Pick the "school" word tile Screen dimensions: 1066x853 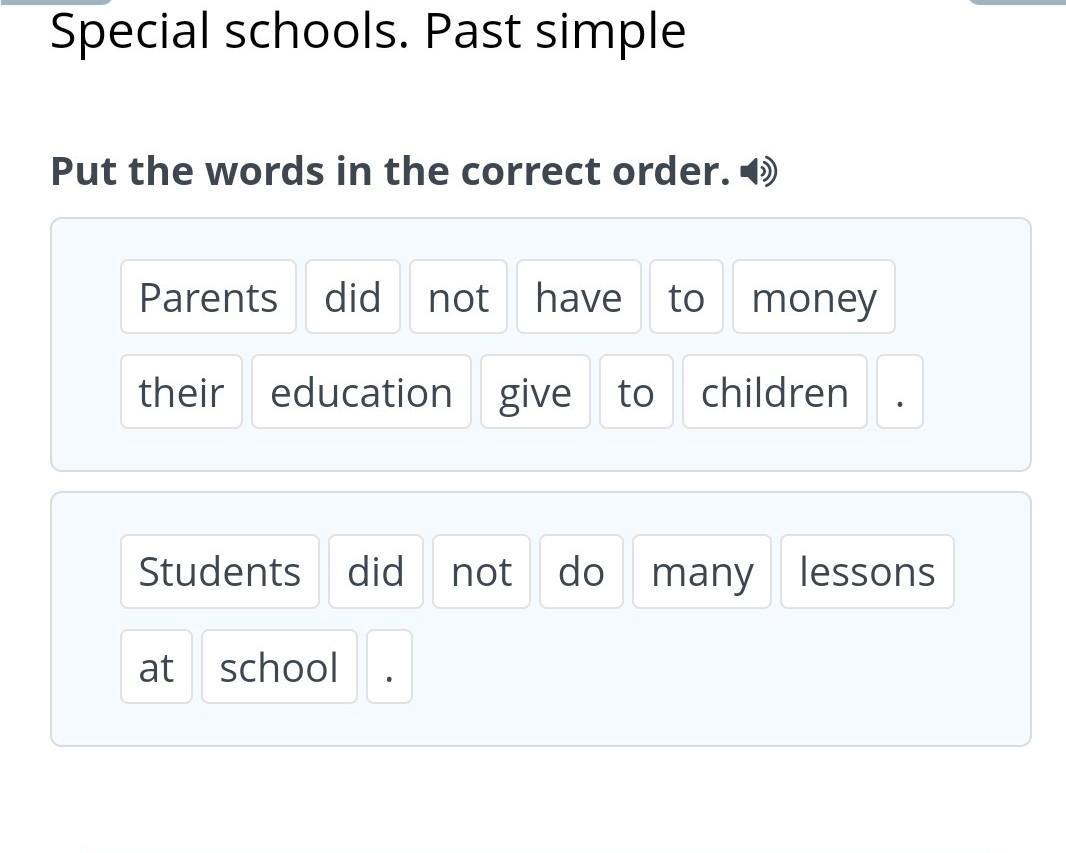click(279, 667)
